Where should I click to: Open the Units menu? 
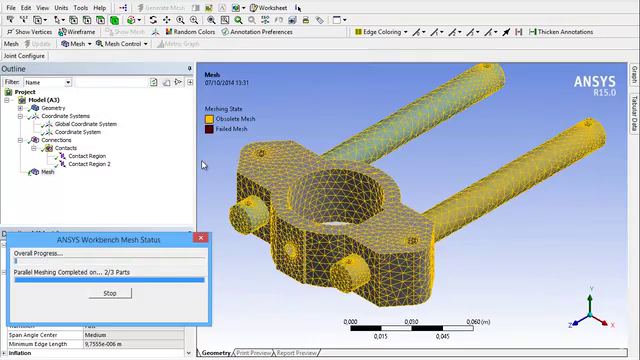point(61,8)
